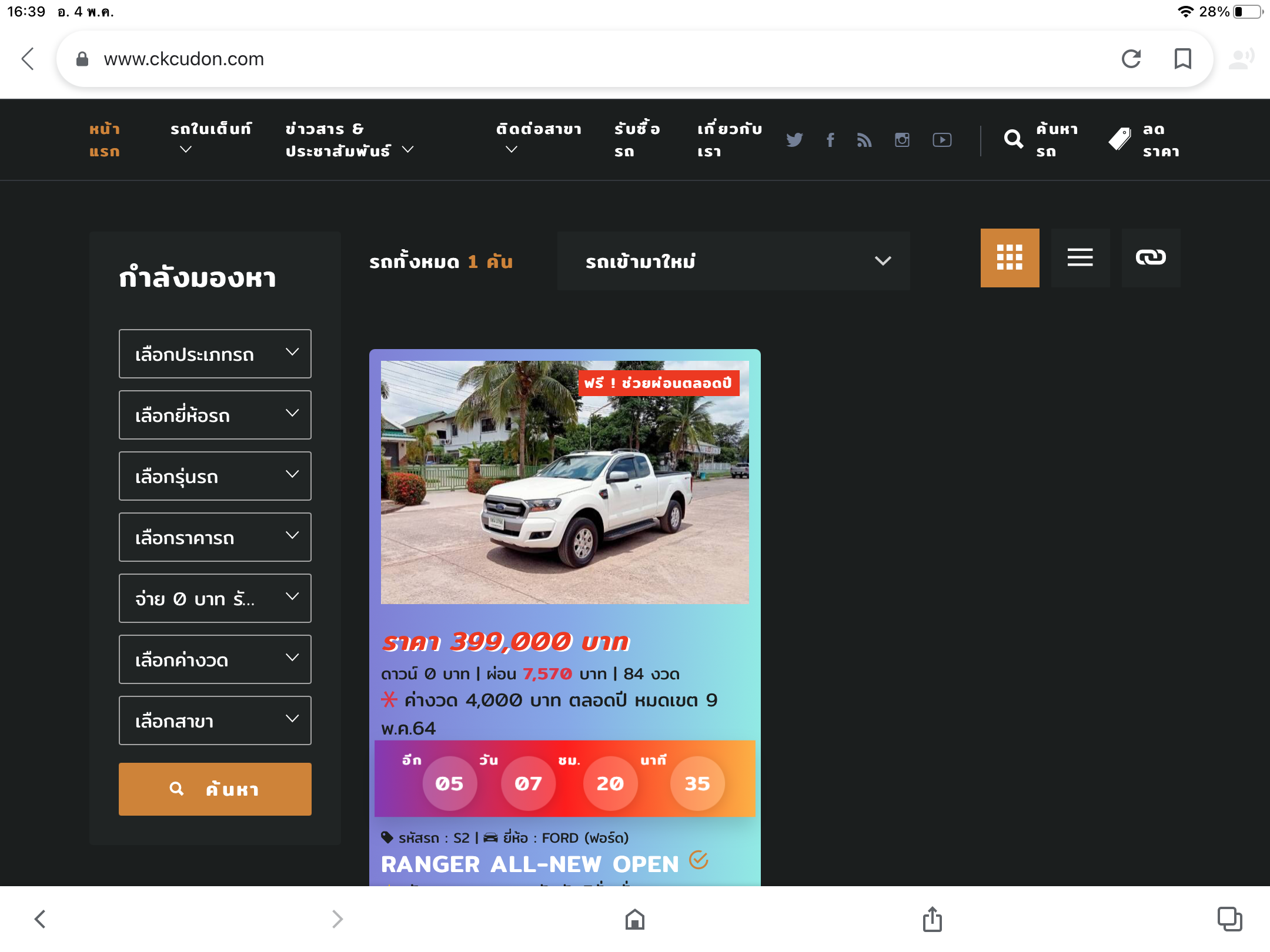Open the เลือกสาขา branch dropdown

215,720
